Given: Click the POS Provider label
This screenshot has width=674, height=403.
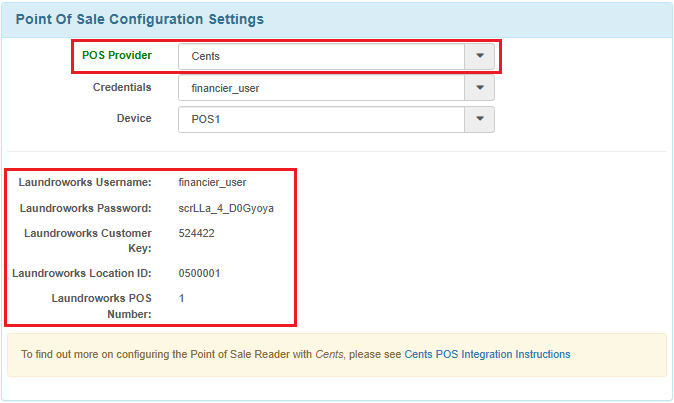Looking at the screenshot, I should pos(116,55).
